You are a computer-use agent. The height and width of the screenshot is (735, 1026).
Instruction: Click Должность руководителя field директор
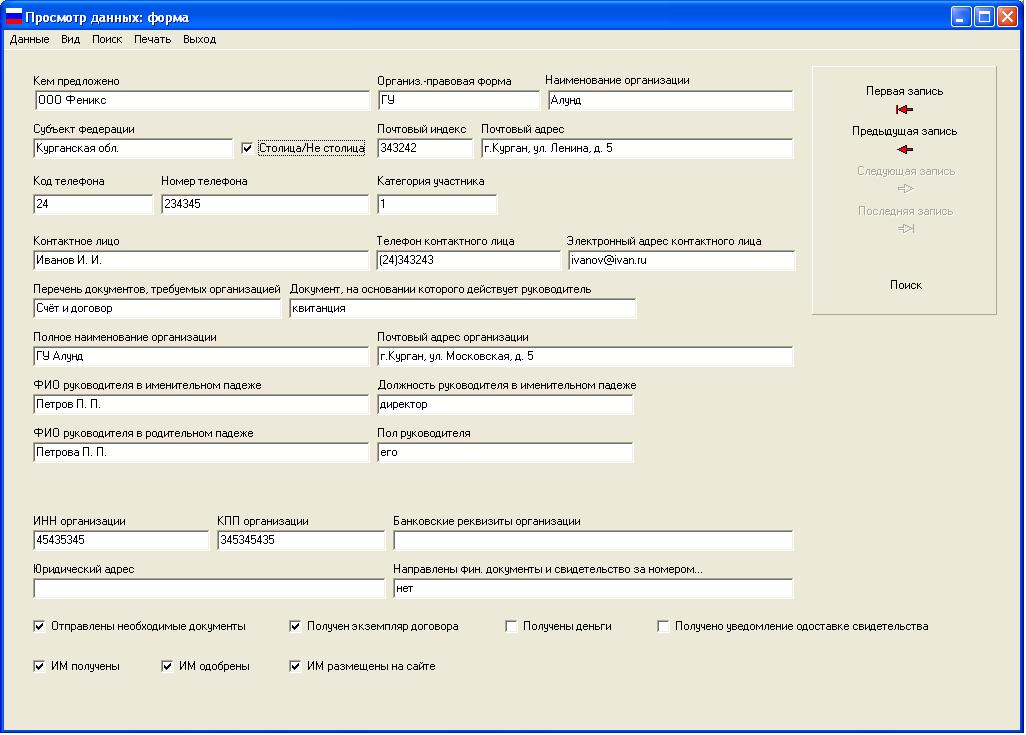(x=505, y=404)
